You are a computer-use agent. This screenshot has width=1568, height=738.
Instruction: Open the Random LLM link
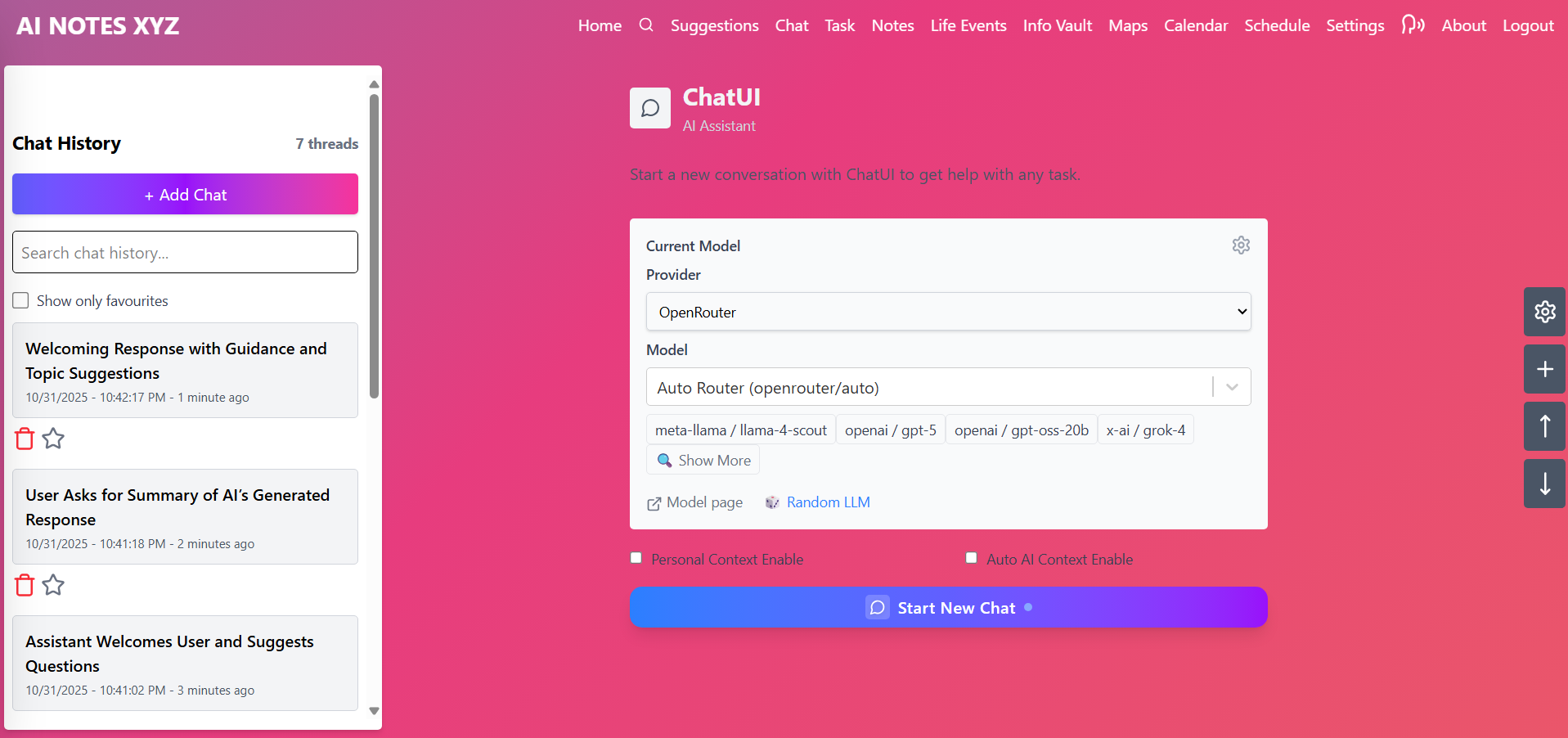[x=828, y=502]
